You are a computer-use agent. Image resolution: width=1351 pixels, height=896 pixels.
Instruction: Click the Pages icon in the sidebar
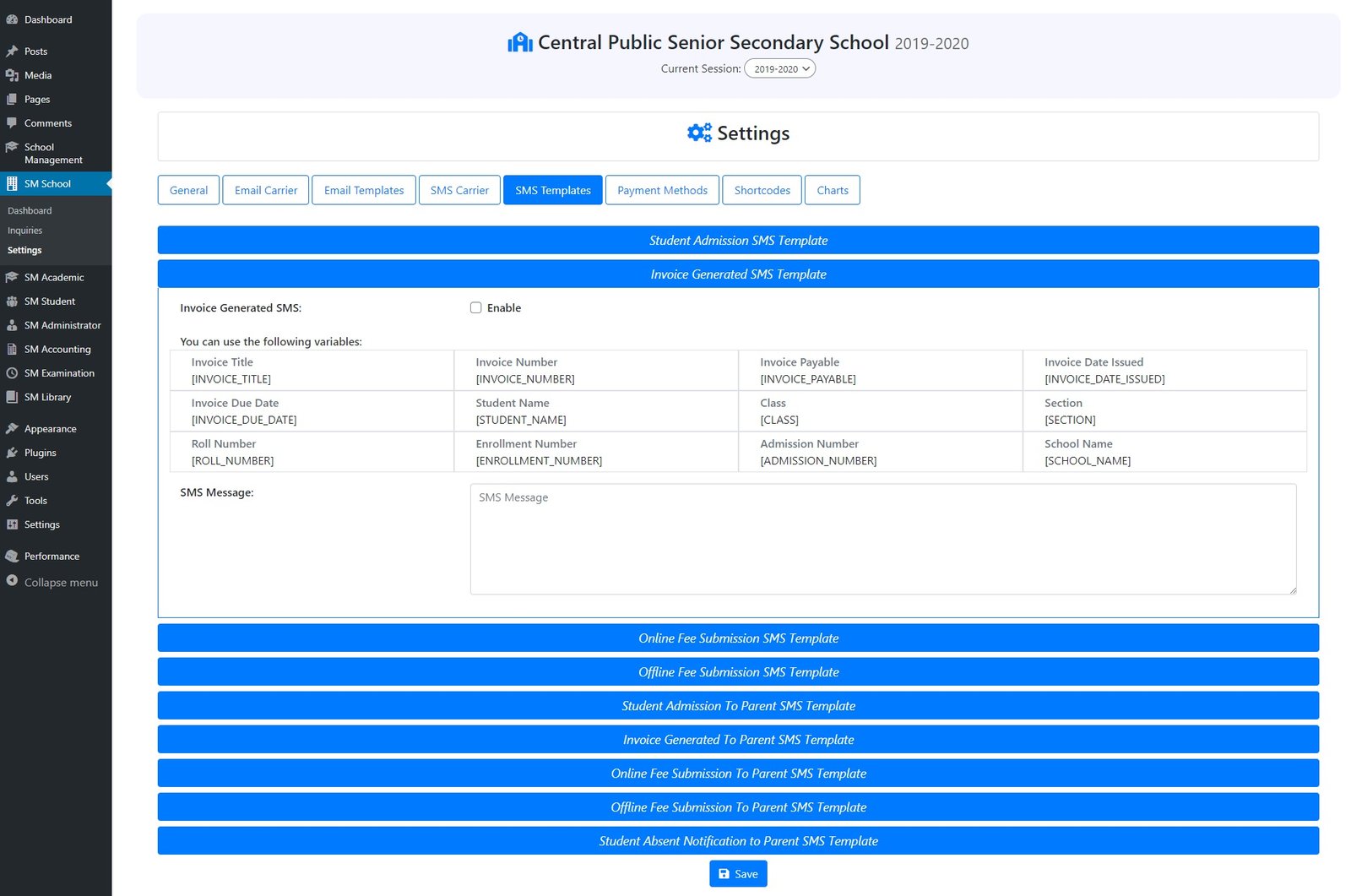tap(12, 99)
